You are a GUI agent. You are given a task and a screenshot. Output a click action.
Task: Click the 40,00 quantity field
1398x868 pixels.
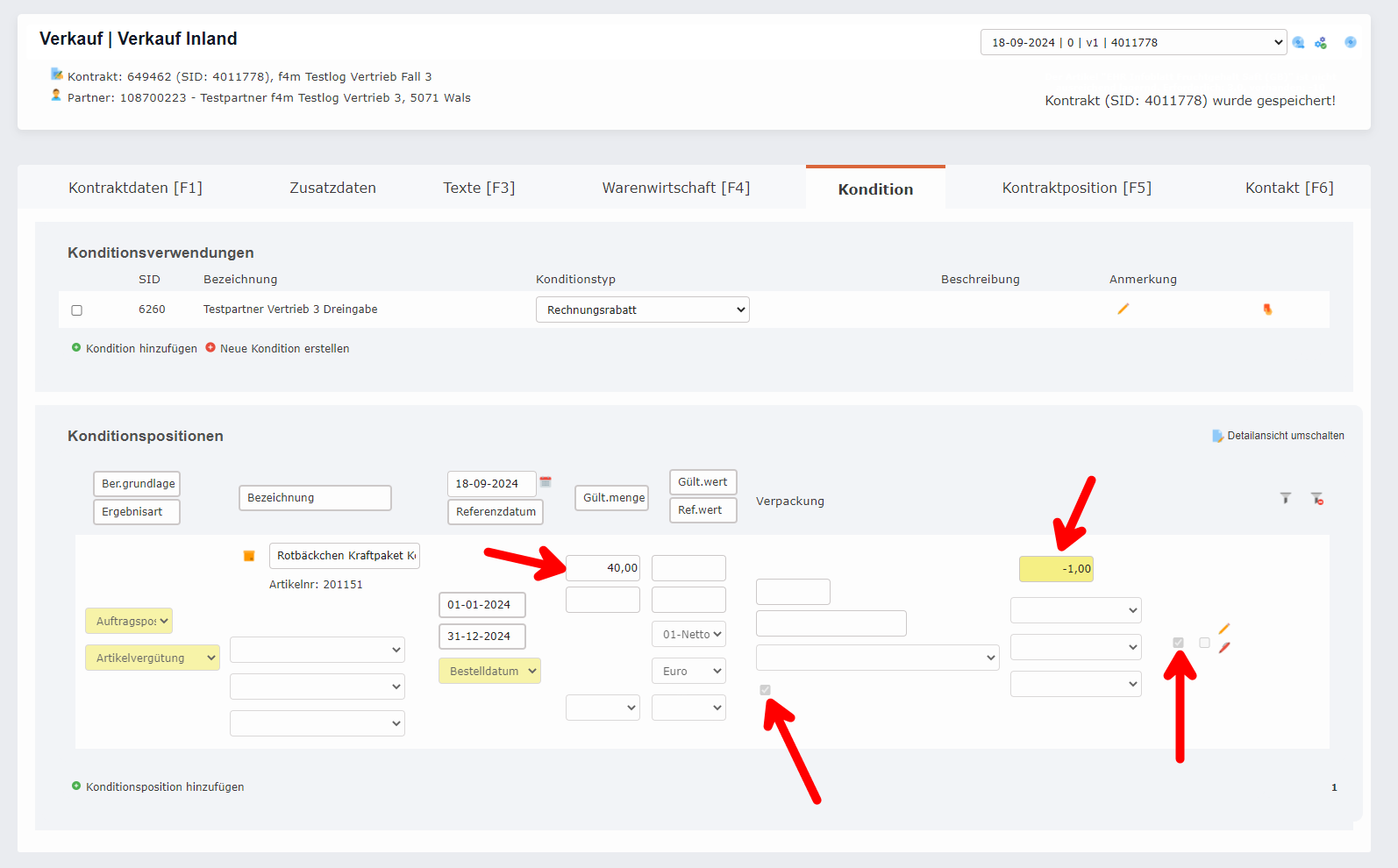(x=603, y=568)
